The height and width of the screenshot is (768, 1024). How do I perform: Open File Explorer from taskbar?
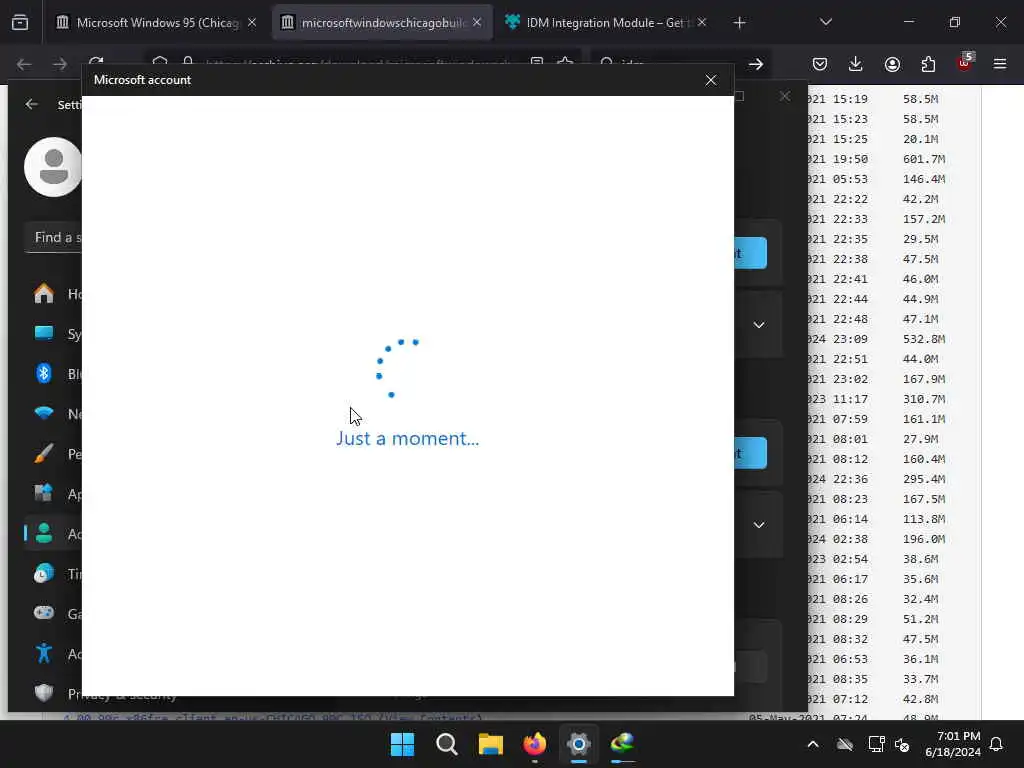click(x=490, y=744)
